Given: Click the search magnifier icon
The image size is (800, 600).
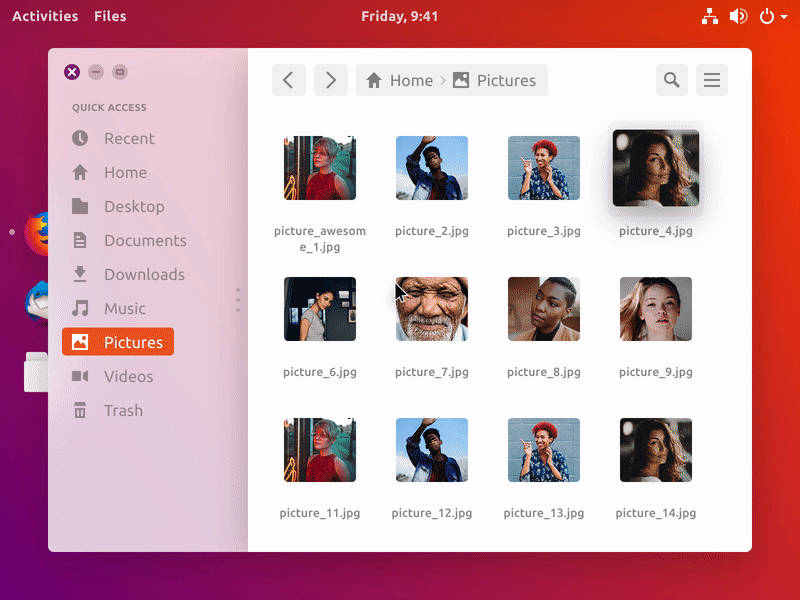Looking at the screenshot, I should [672, 81].
